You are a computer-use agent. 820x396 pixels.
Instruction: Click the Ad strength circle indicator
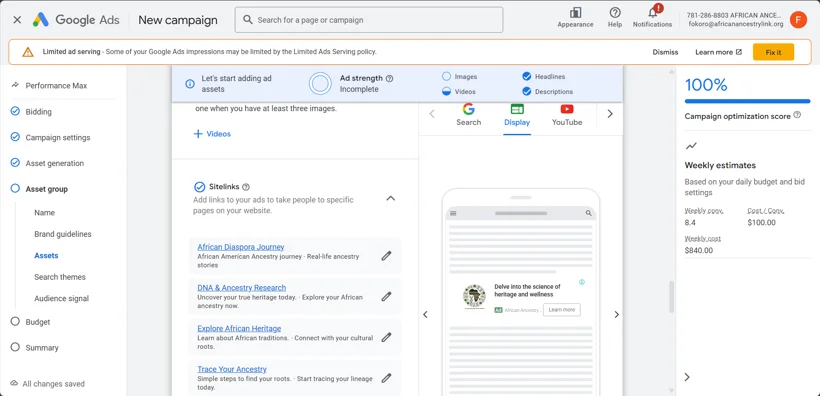(320, 84)
